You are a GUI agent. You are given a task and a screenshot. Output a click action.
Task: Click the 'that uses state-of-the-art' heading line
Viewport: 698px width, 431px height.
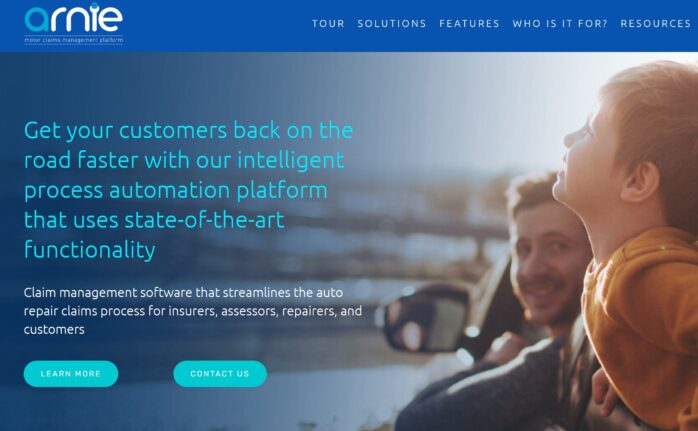click(x=154, y=220)
